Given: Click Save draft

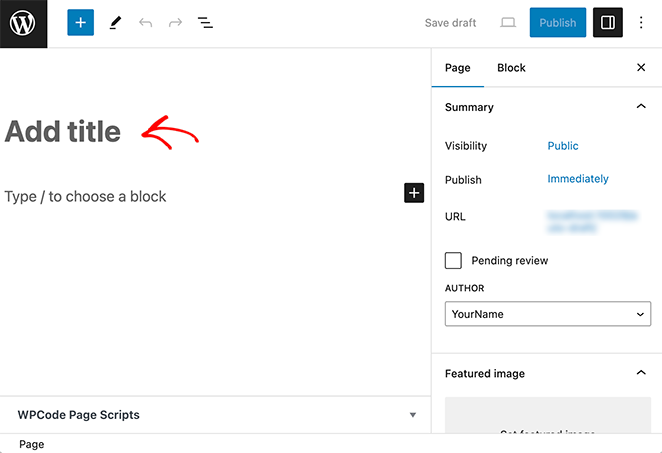Looking at the screenshot, I should pos(450,23).
